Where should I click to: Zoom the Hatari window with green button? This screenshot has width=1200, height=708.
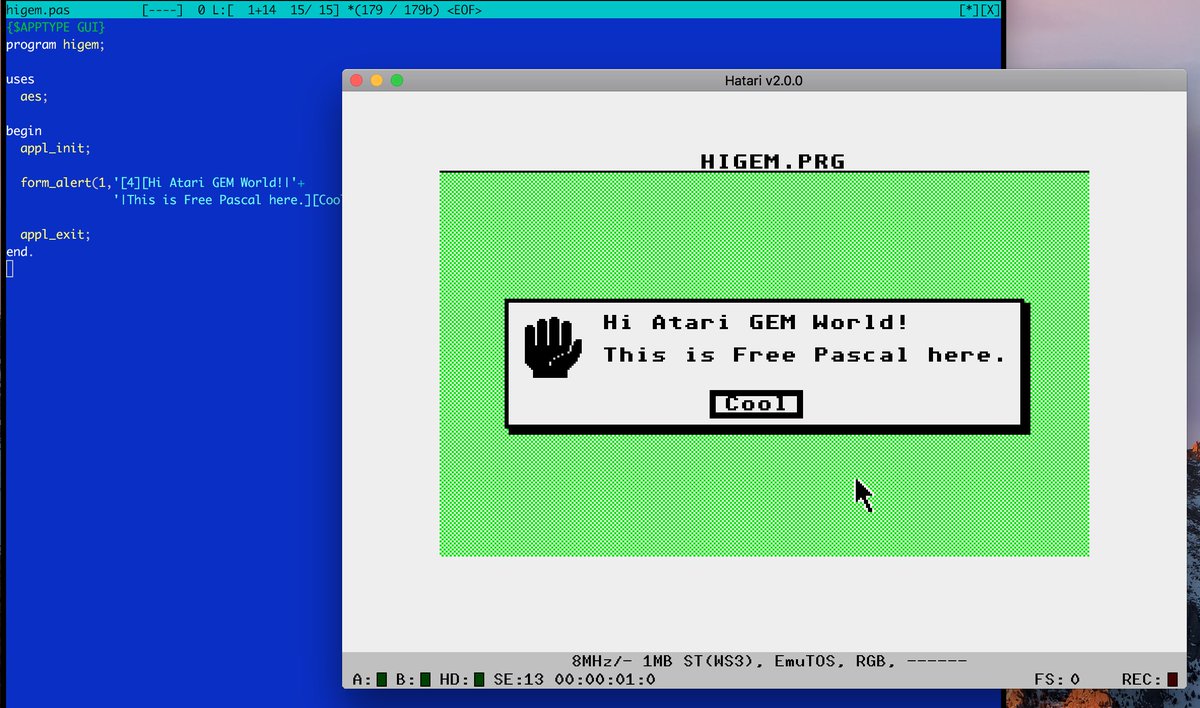397,80
